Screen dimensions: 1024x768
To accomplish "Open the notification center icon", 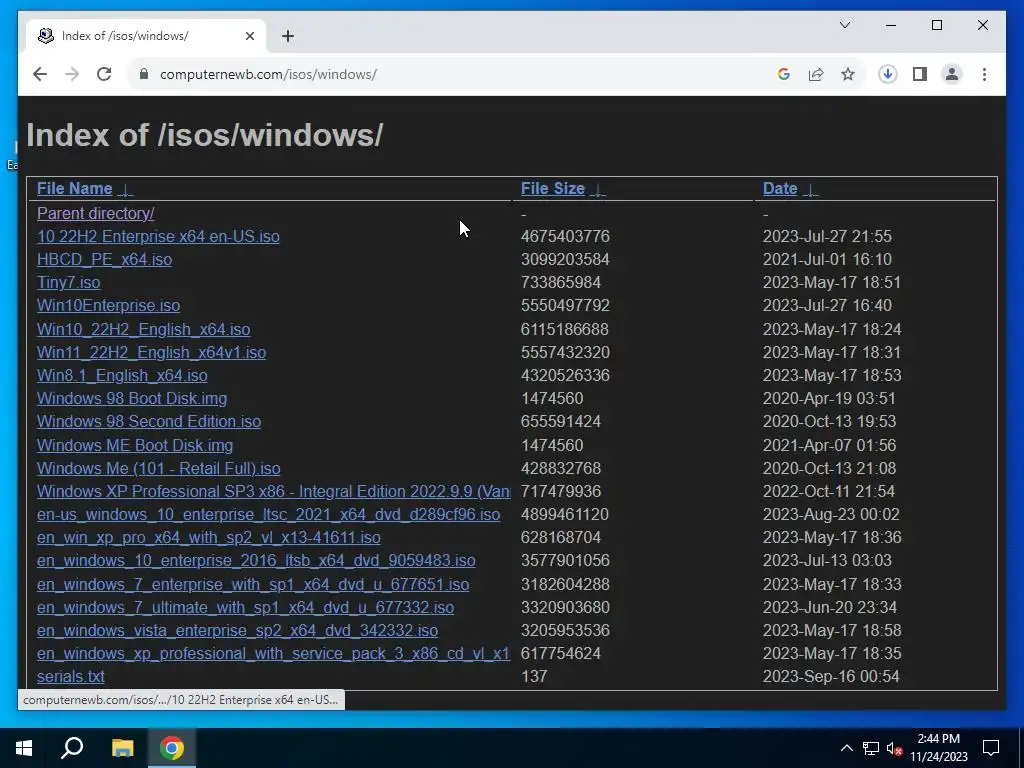I will tap(991, 748).
